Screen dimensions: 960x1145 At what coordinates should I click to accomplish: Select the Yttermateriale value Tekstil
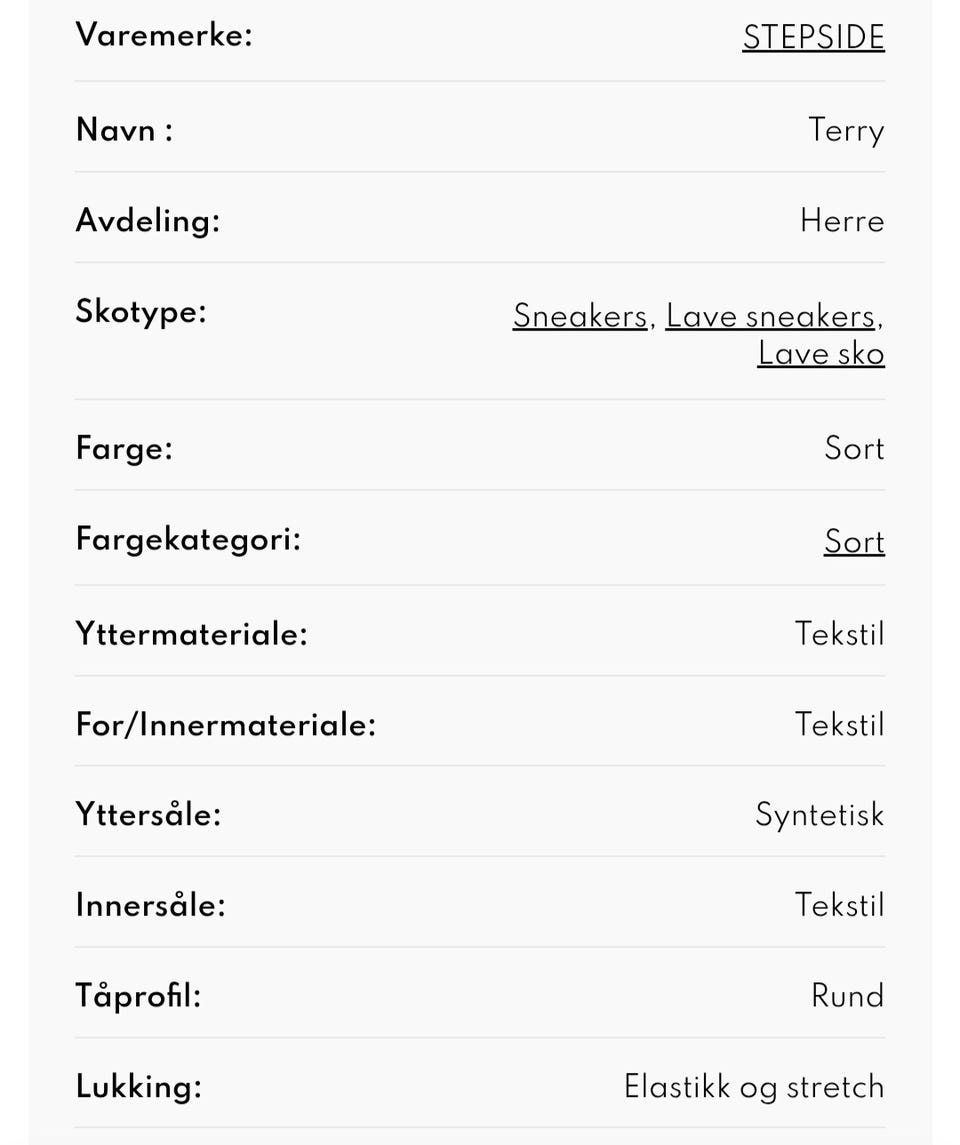(x=840, y=634)
